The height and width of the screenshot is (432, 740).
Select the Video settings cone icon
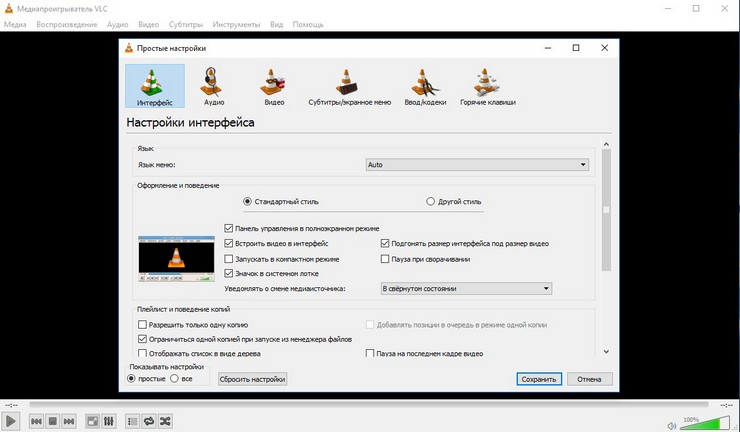(274, 84)
